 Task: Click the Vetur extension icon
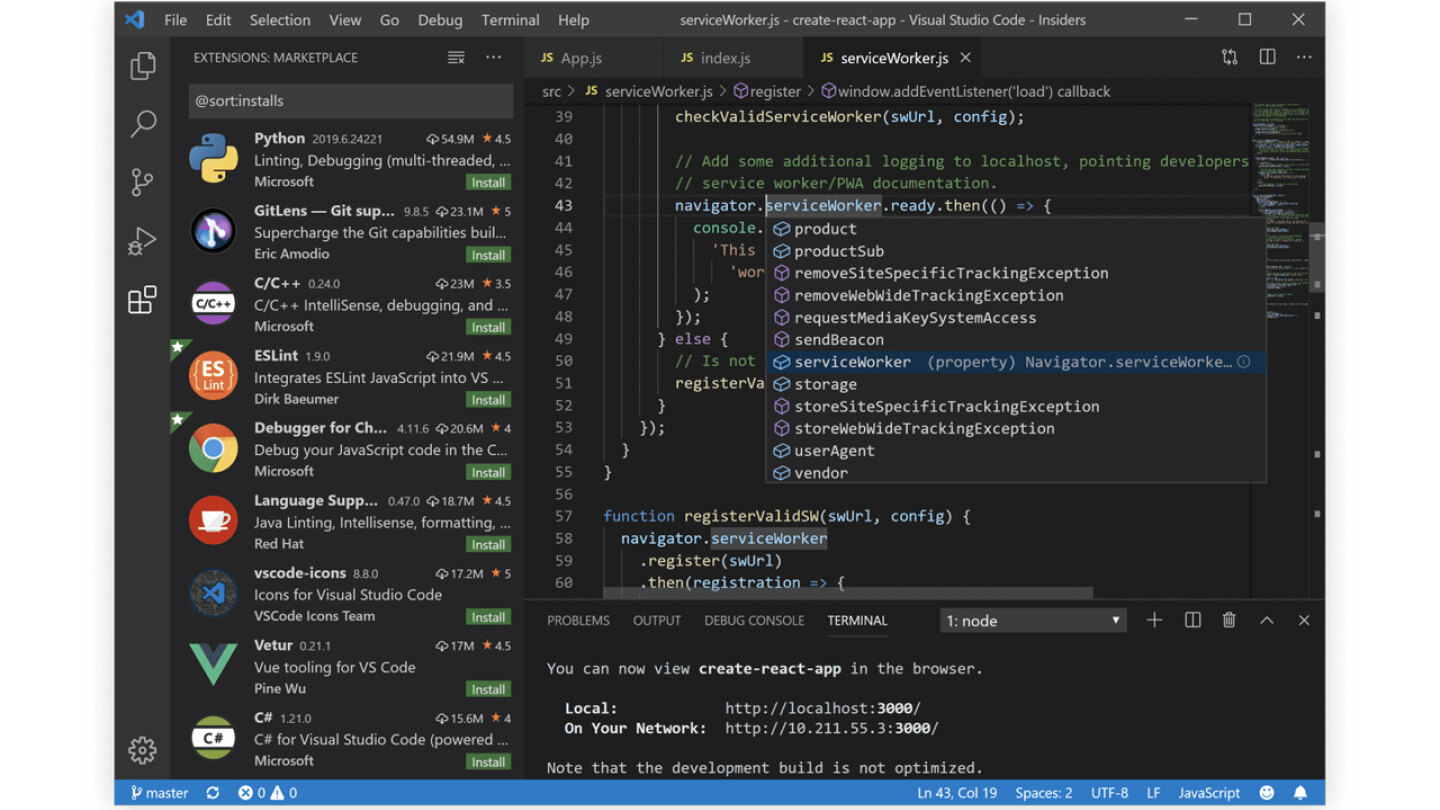coord(213,666)
